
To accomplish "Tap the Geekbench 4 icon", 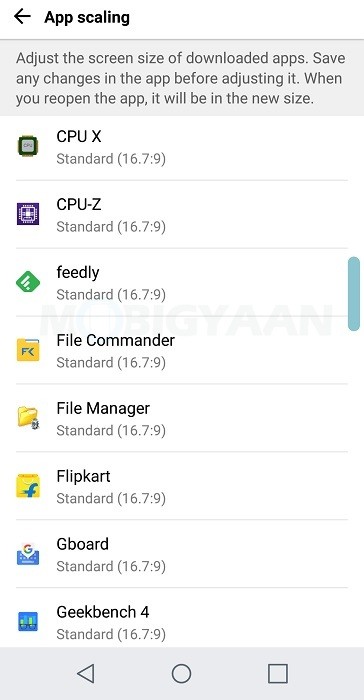I will pyautogui.click(x=28, y=621).
